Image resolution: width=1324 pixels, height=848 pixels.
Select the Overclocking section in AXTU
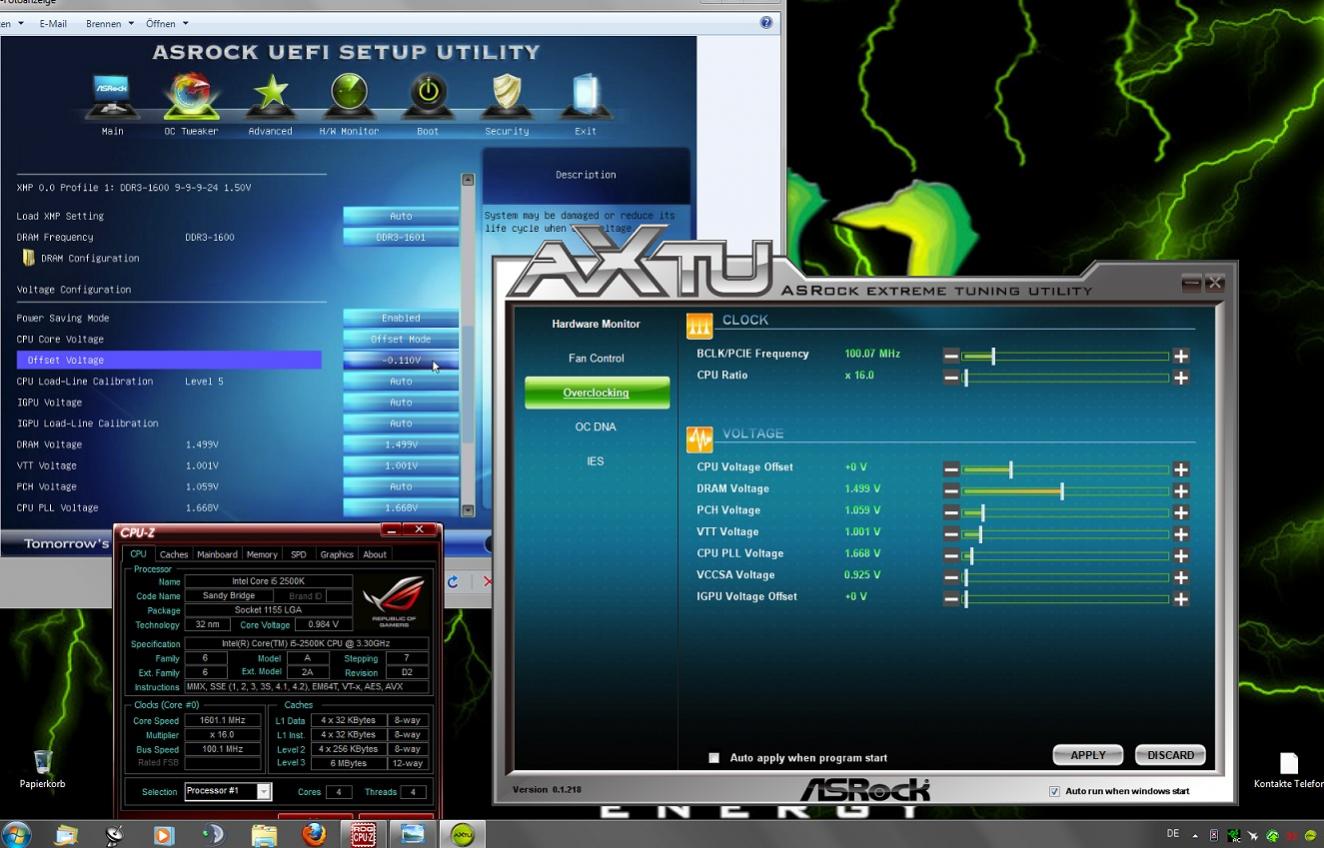coord(596,393)
